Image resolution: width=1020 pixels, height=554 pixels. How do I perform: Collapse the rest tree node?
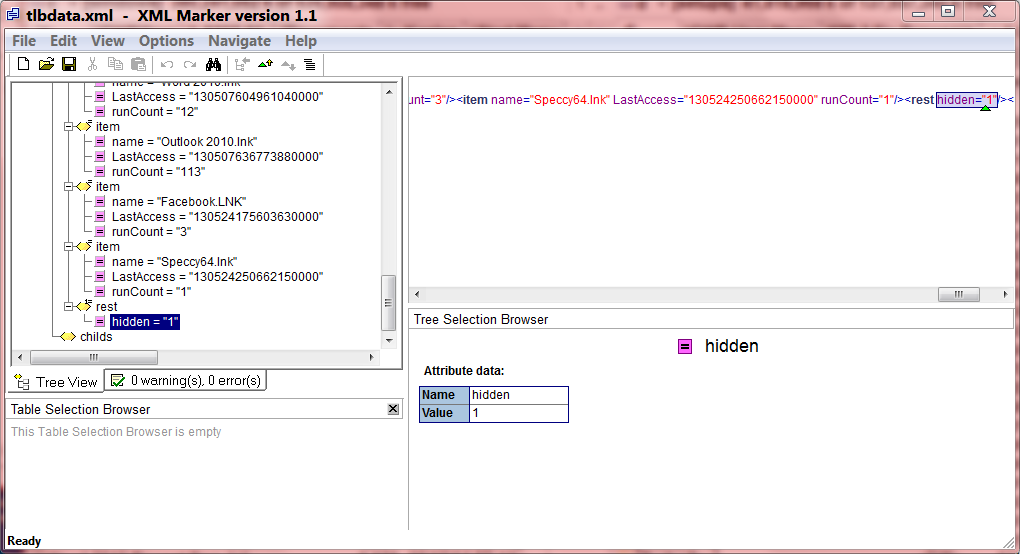click(68, 307)
